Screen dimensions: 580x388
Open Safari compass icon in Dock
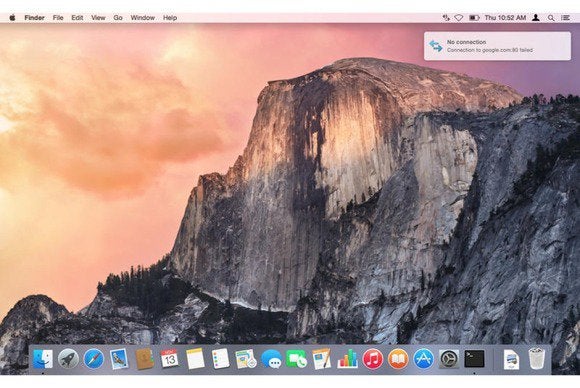pos(94,359)
